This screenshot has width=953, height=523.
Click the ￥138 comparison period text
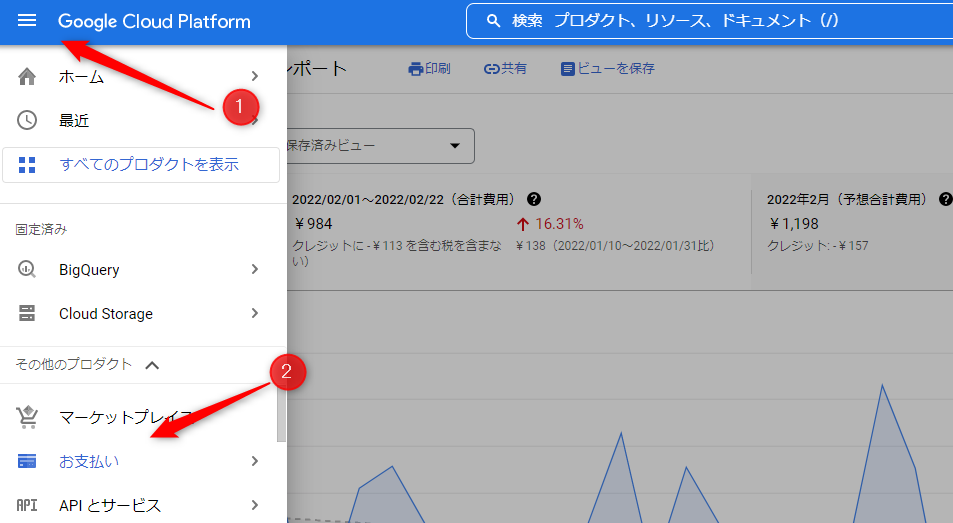click(x=614, y=245)
